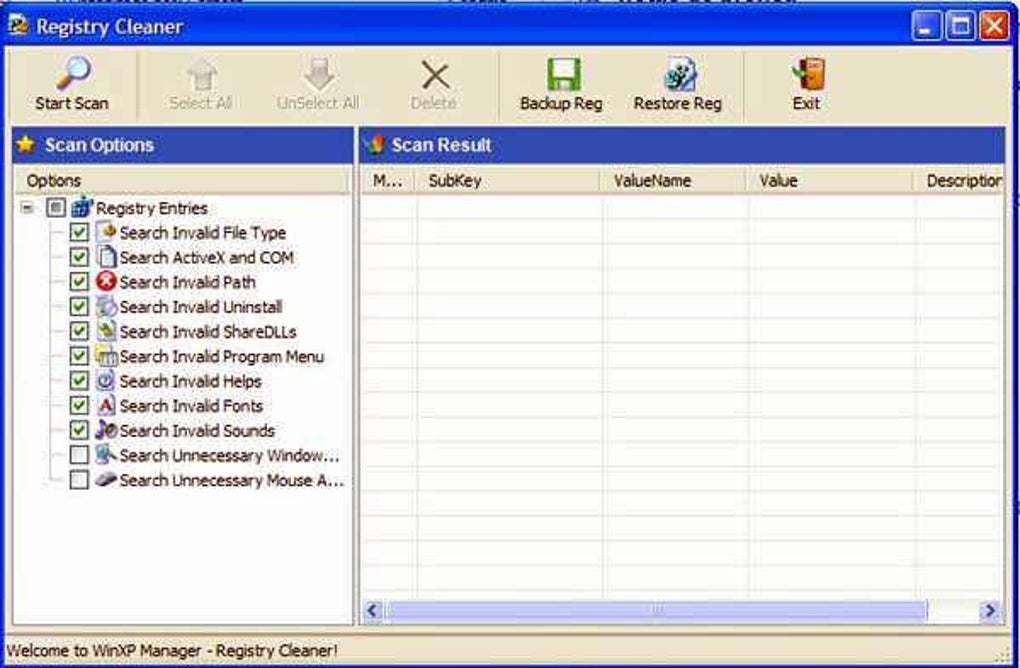Select the Search Unnecessary Window... label
The width and height of the screenshot is (1020, 668).
click(x=230, y=455)
